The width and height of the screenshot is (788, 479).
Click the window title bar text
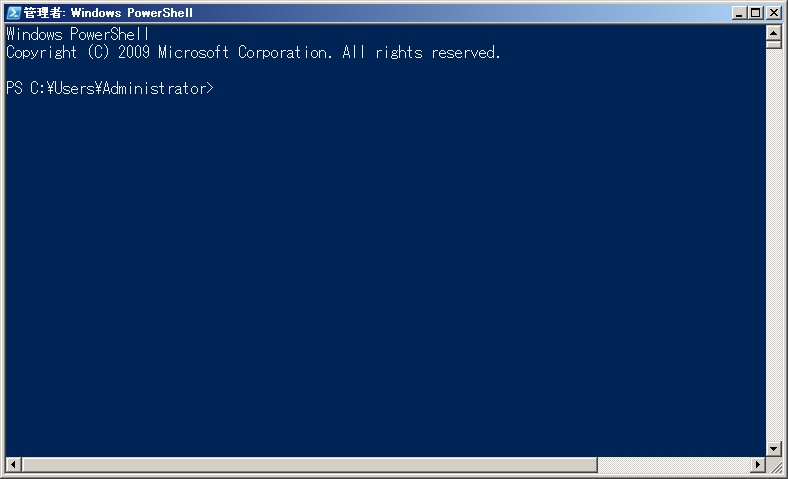tap(108, 13)
